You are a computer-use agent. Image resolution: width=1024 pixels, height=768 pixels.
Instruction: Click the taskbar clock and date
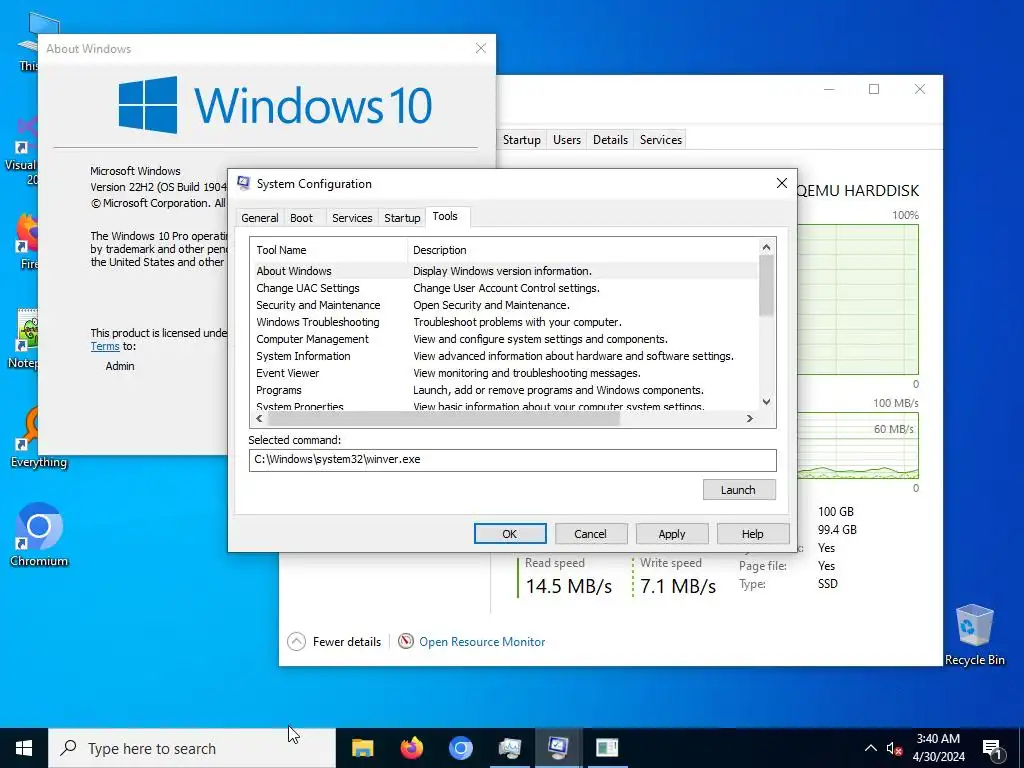[938, 748]
